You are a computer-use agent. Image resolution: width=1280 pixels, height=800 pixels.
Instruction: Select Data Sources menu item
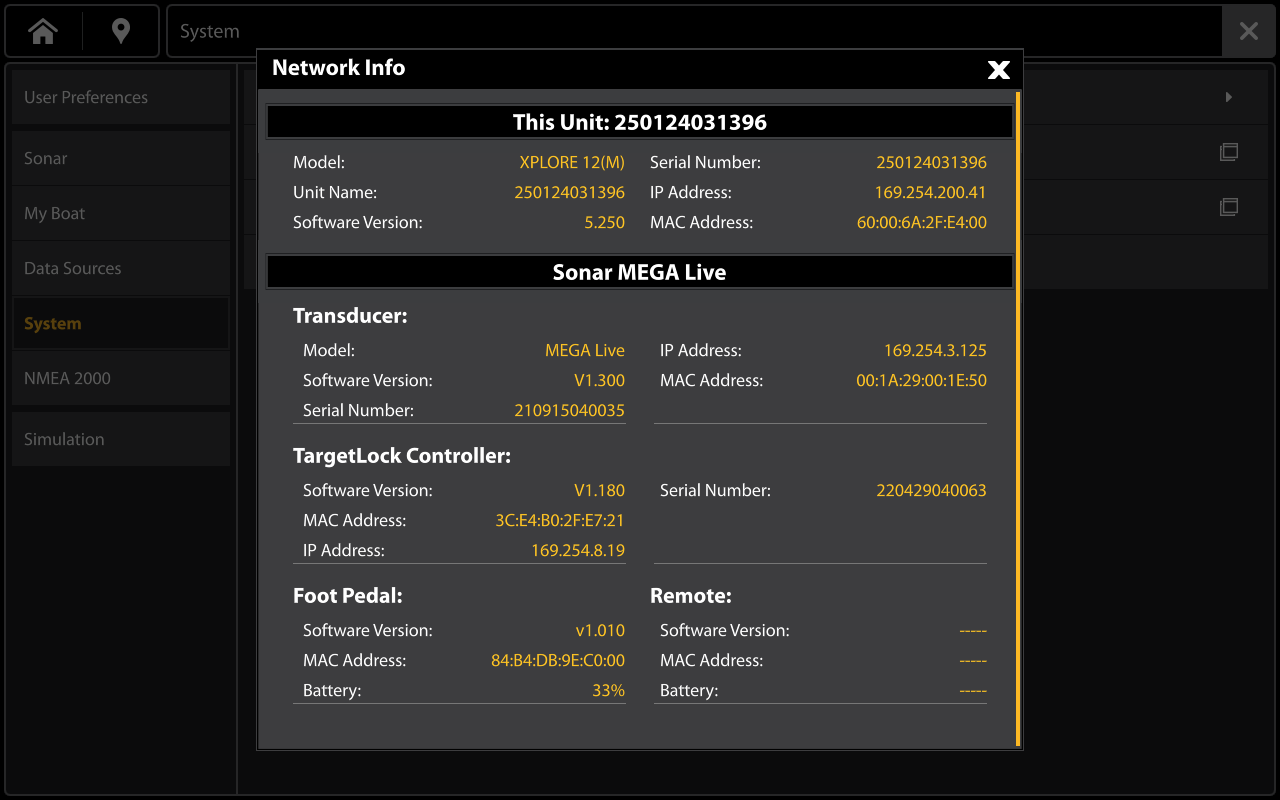coord(121,268)
